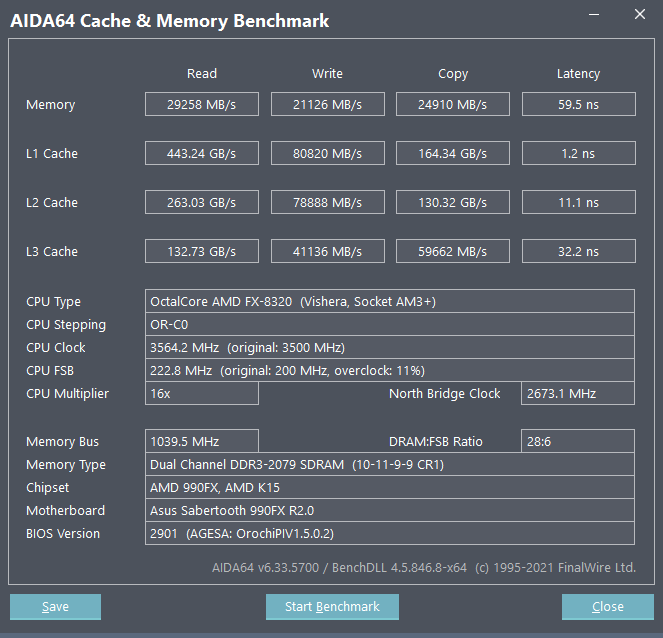Screen dimensions: 663x638
Task: Select the OctalCore AMD FX-8320 CPU Type field
Action: coord(389,301)
